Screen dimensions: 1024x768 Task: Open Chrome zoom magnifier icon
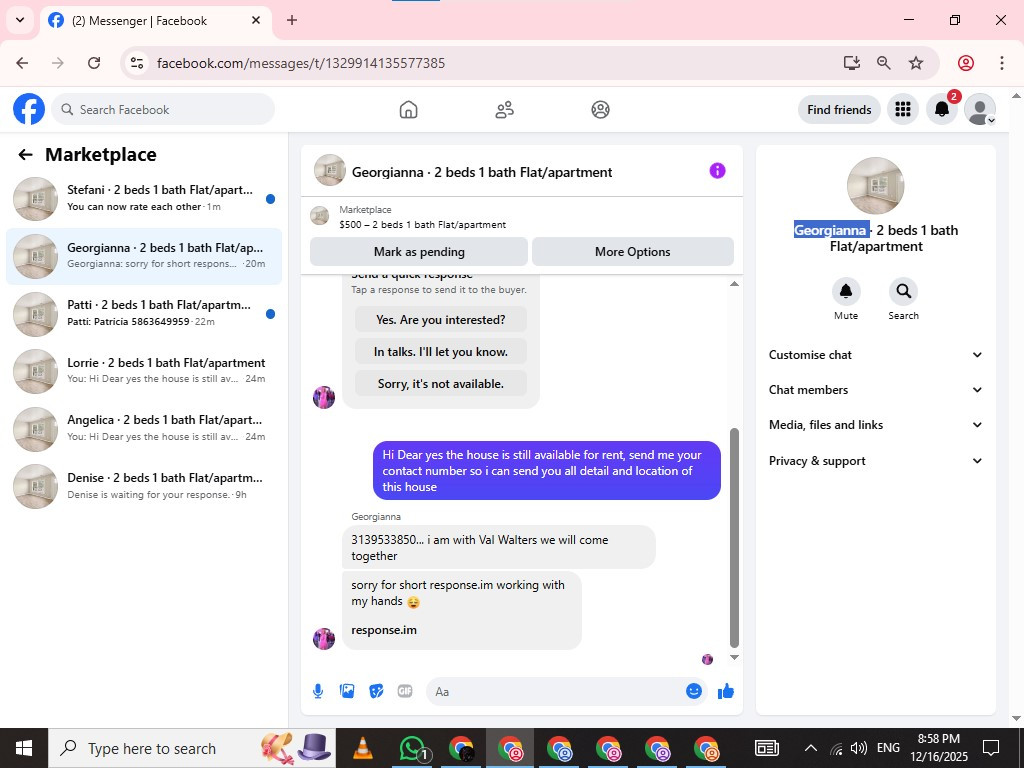click(x=884, y=63)
